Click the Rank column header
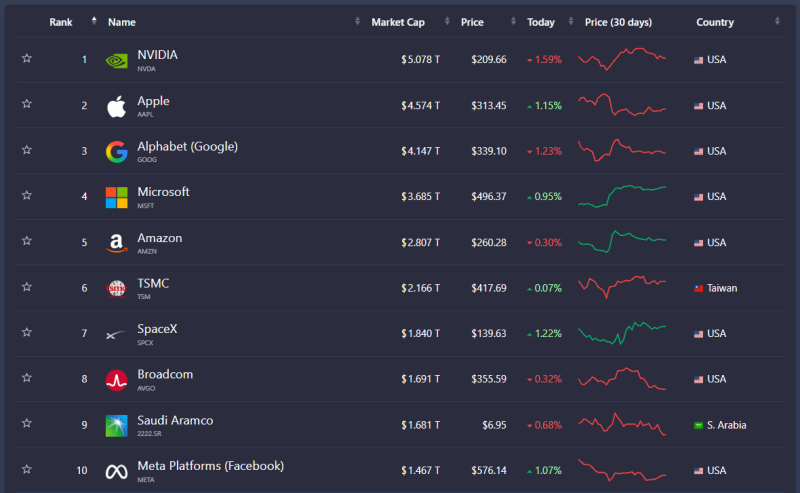 pos(61,22)
